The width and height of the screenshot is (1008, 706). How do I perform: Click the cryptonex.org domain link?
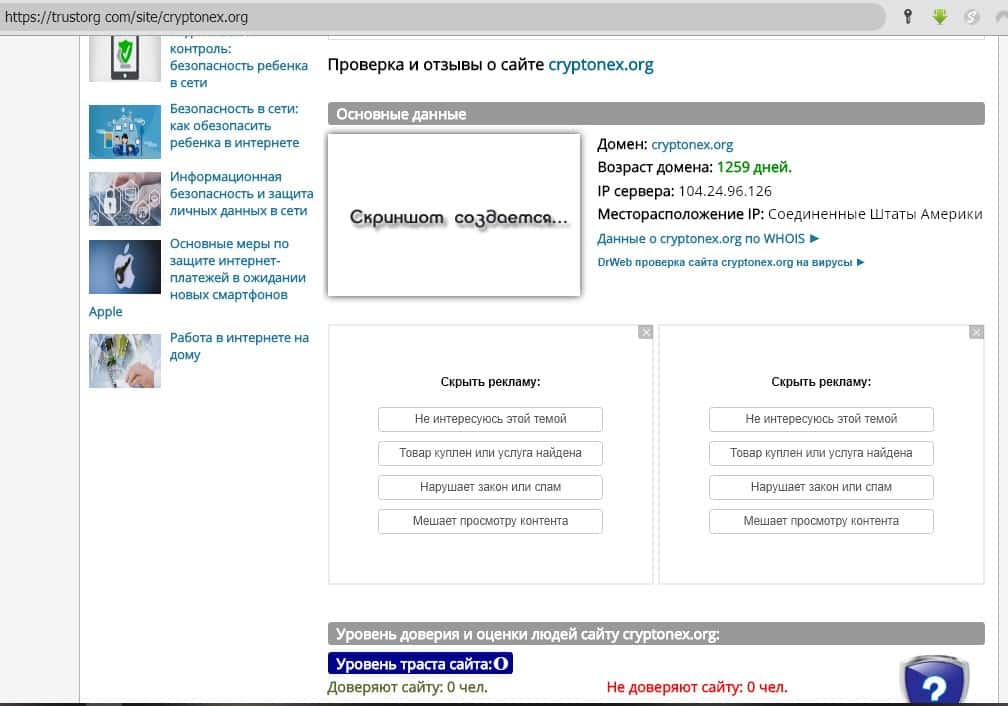pyautogui.click(x=692, y=145)
